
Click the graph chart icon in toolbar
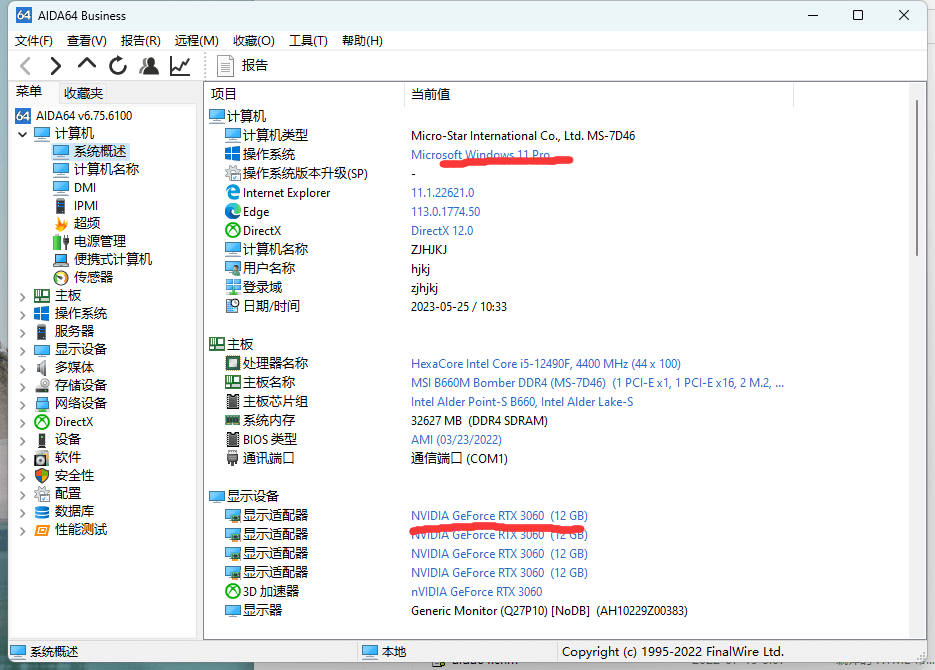click(x=180, y=66)
